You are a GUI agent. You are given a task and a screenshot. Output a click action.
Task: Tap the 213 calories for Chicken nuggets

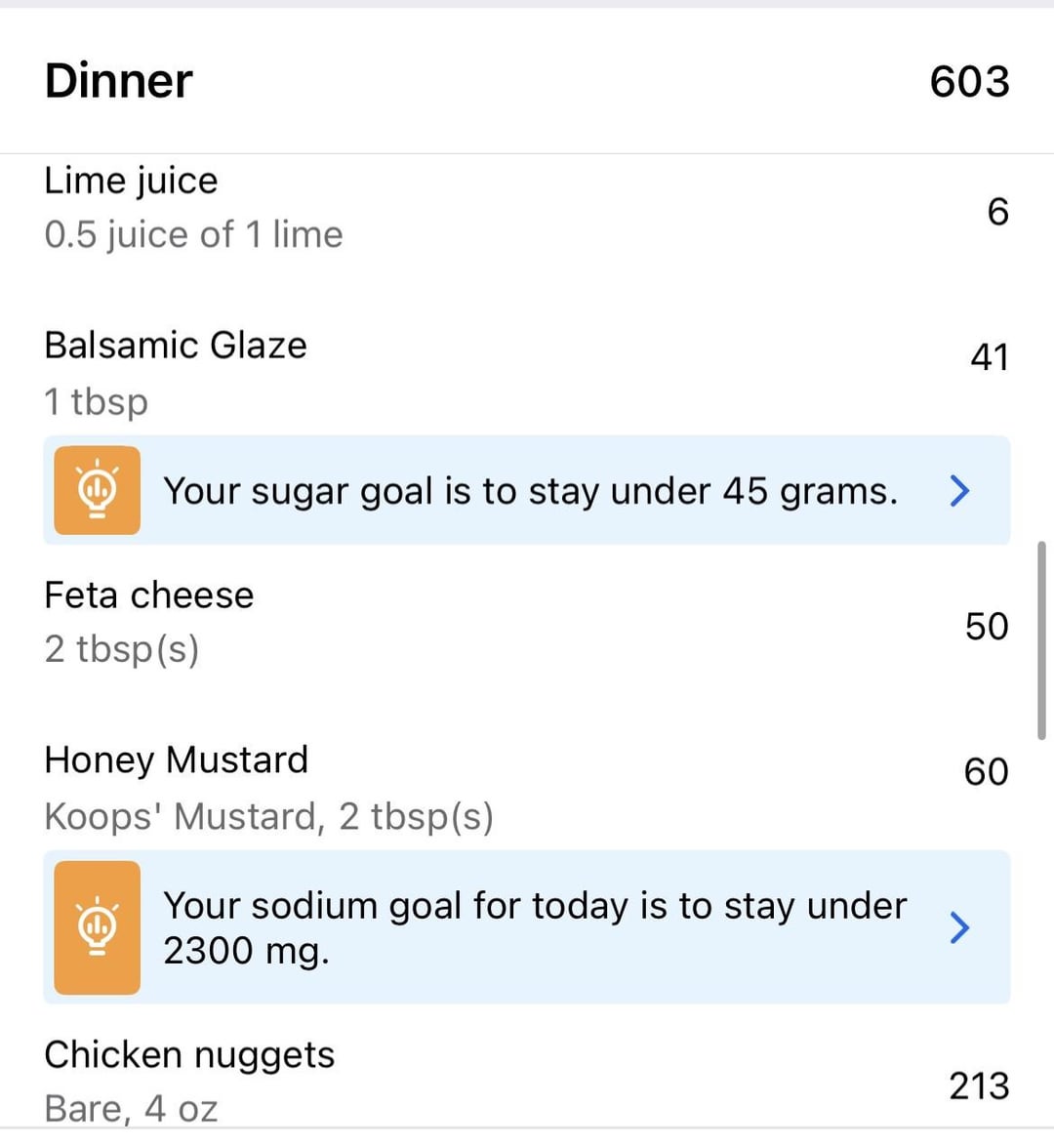(x=979, y=1086)
